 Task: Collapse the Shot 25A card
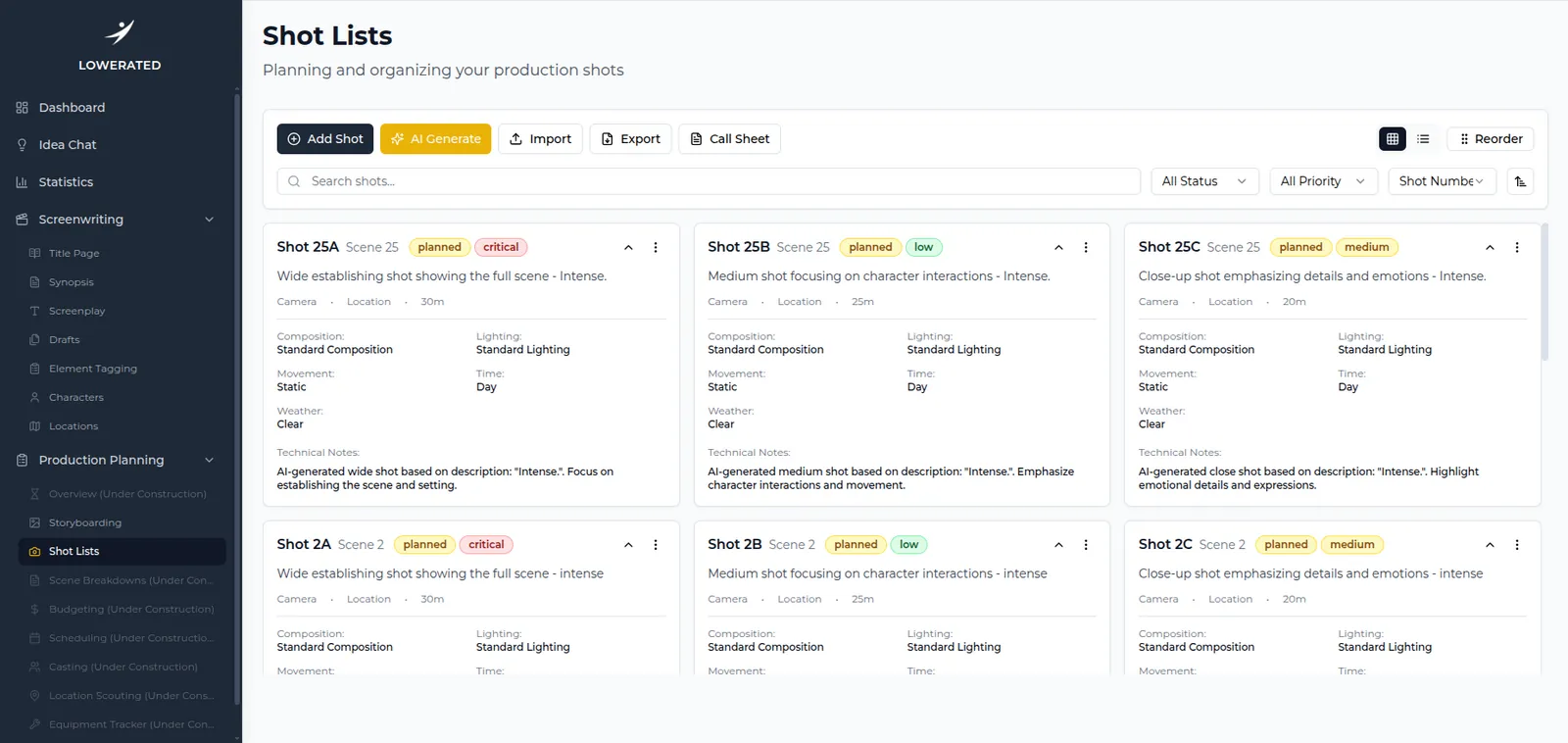[628, 248]
